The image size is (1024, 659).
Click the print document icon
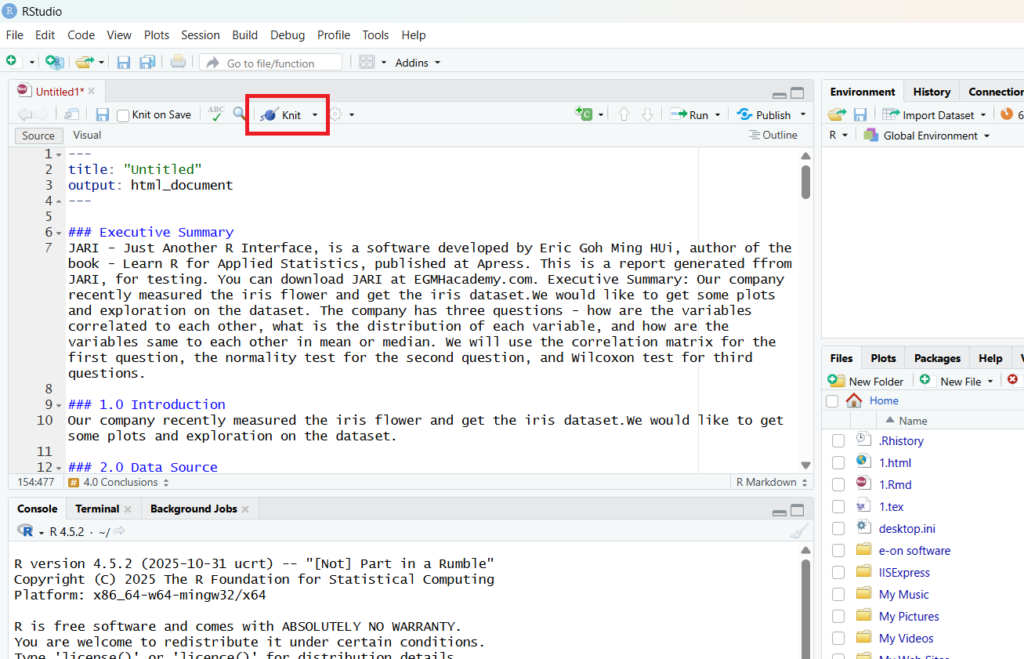tap(178, 62)
